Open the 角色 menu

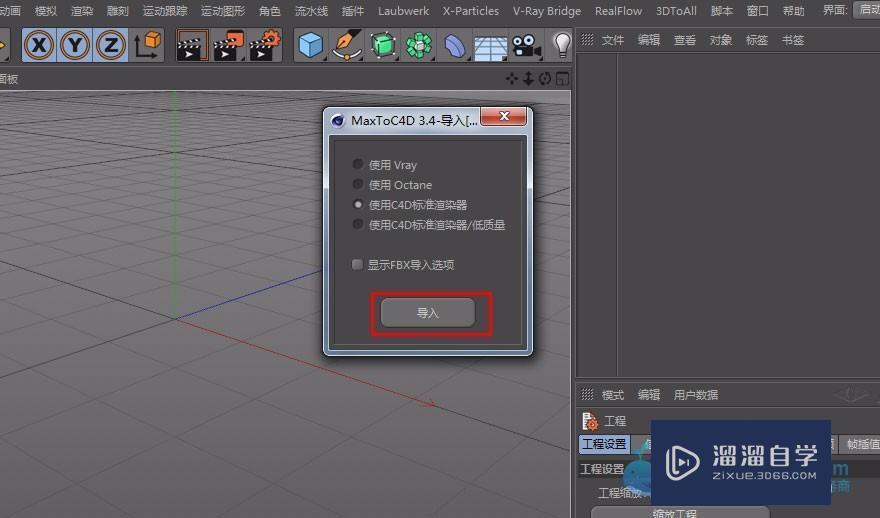[270, 11]
